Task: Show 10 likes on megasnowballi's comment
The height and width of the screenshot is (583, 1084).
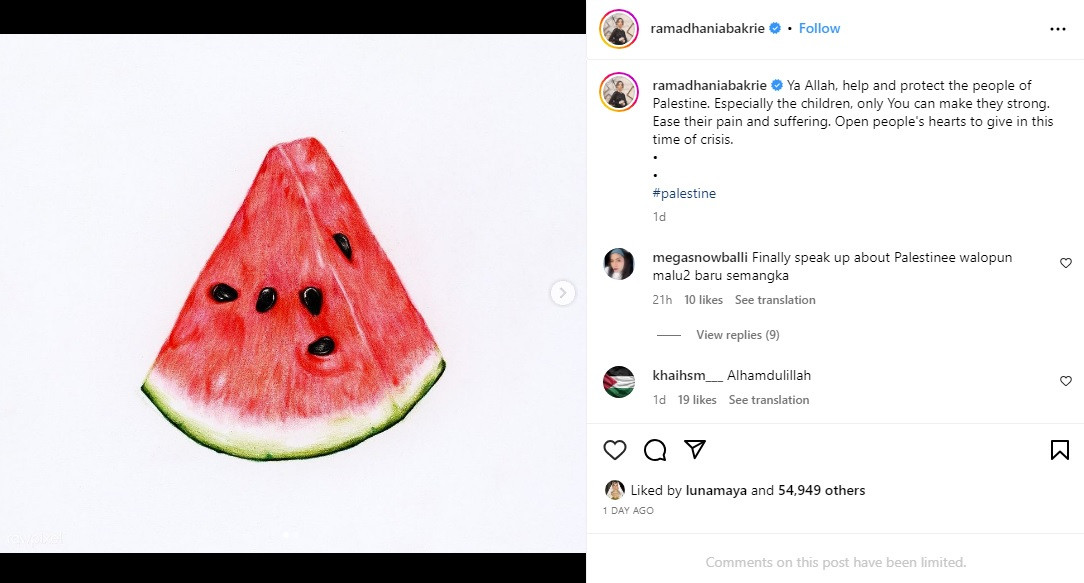Action: coord(703,300)
